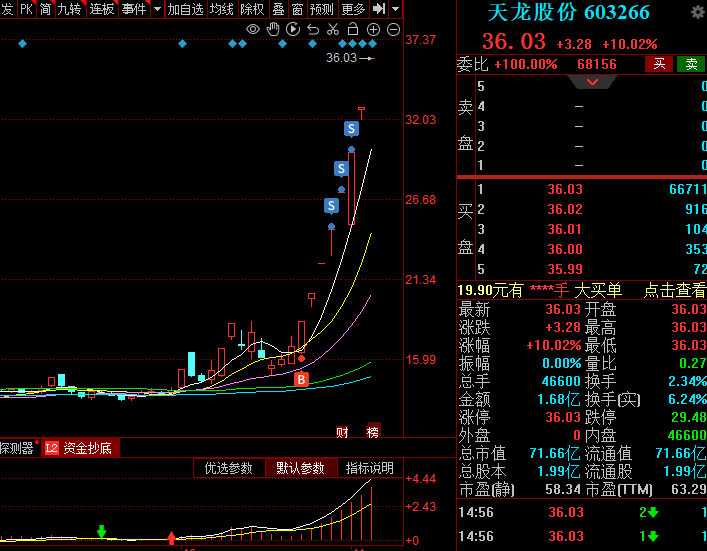Toggle the 简 simplified view button

point(46,9)
